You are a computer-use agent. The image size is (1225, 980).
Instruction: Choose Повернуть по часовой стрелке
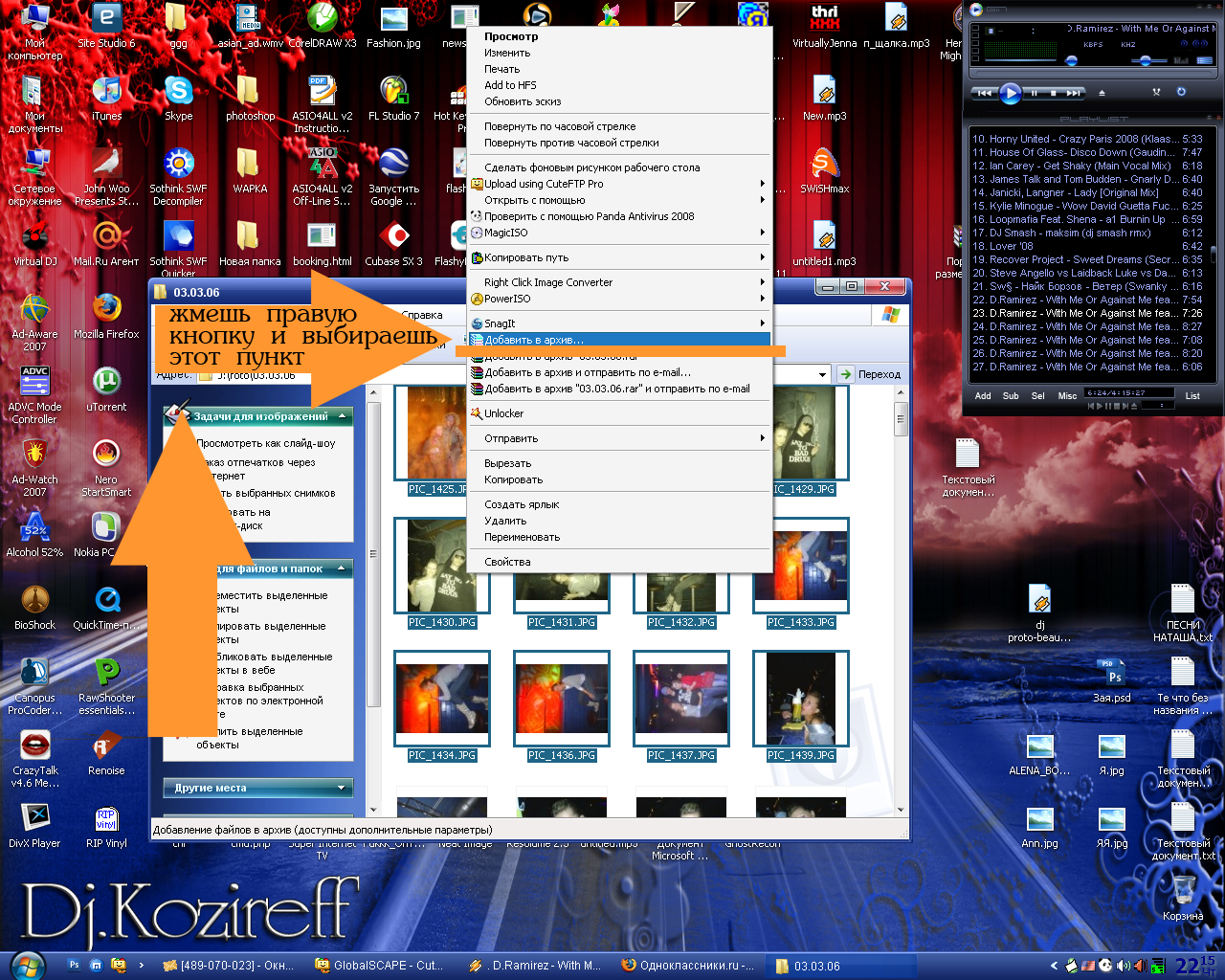click(x=619, y=126)
